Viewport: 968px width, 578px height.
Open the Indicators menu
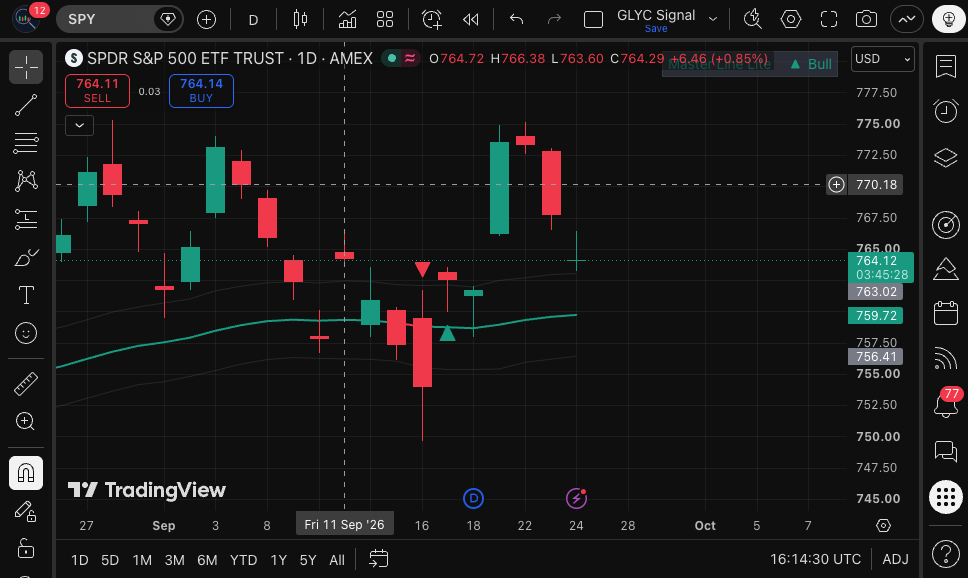348,20
